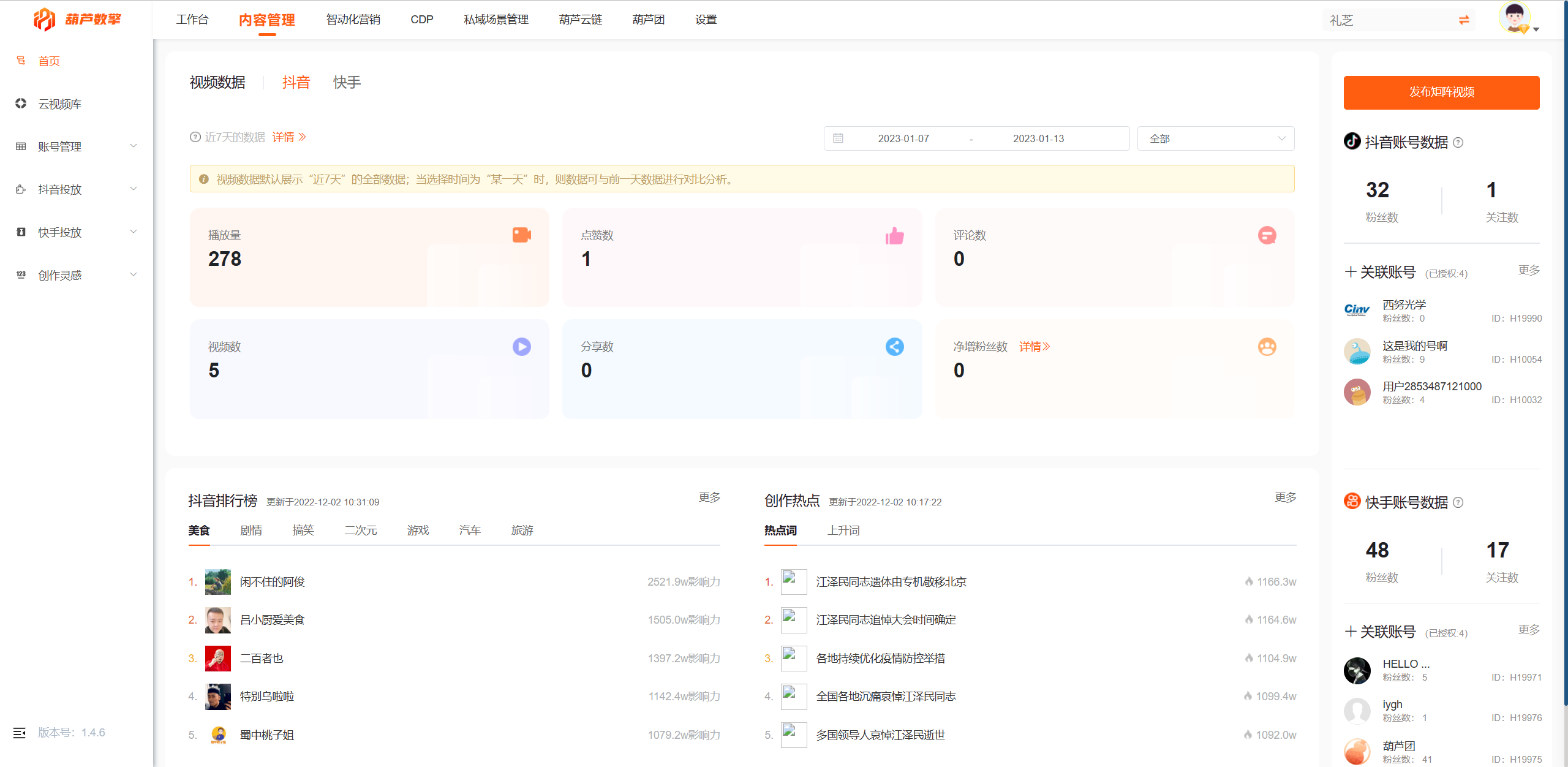Open 吕小厨爱美食 avatar thumbnail
Screen dimensions: 1568x767
[218, 620]
